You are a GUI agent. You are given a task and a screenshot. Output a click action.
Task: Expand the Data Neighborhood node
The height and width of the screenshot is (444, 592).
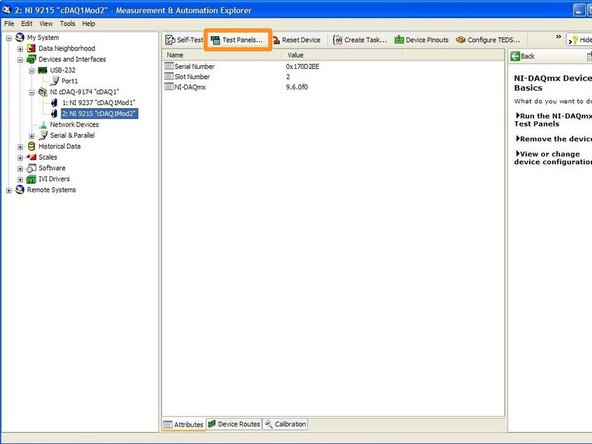coord(20,49)
